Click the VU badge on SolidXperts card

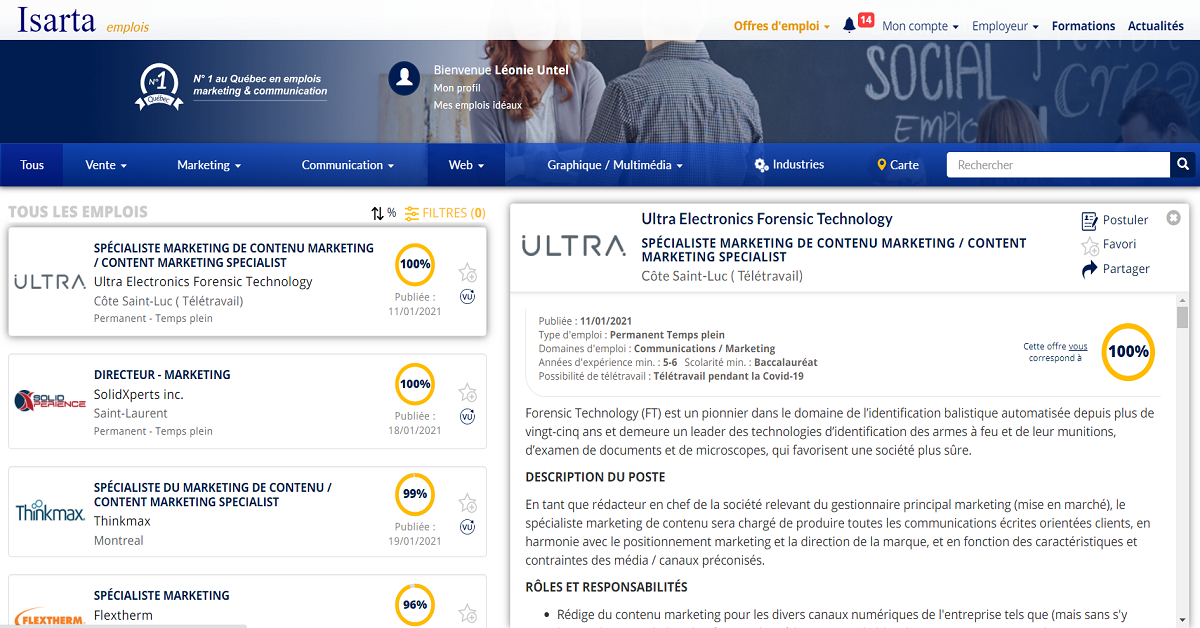click(467, 416)
